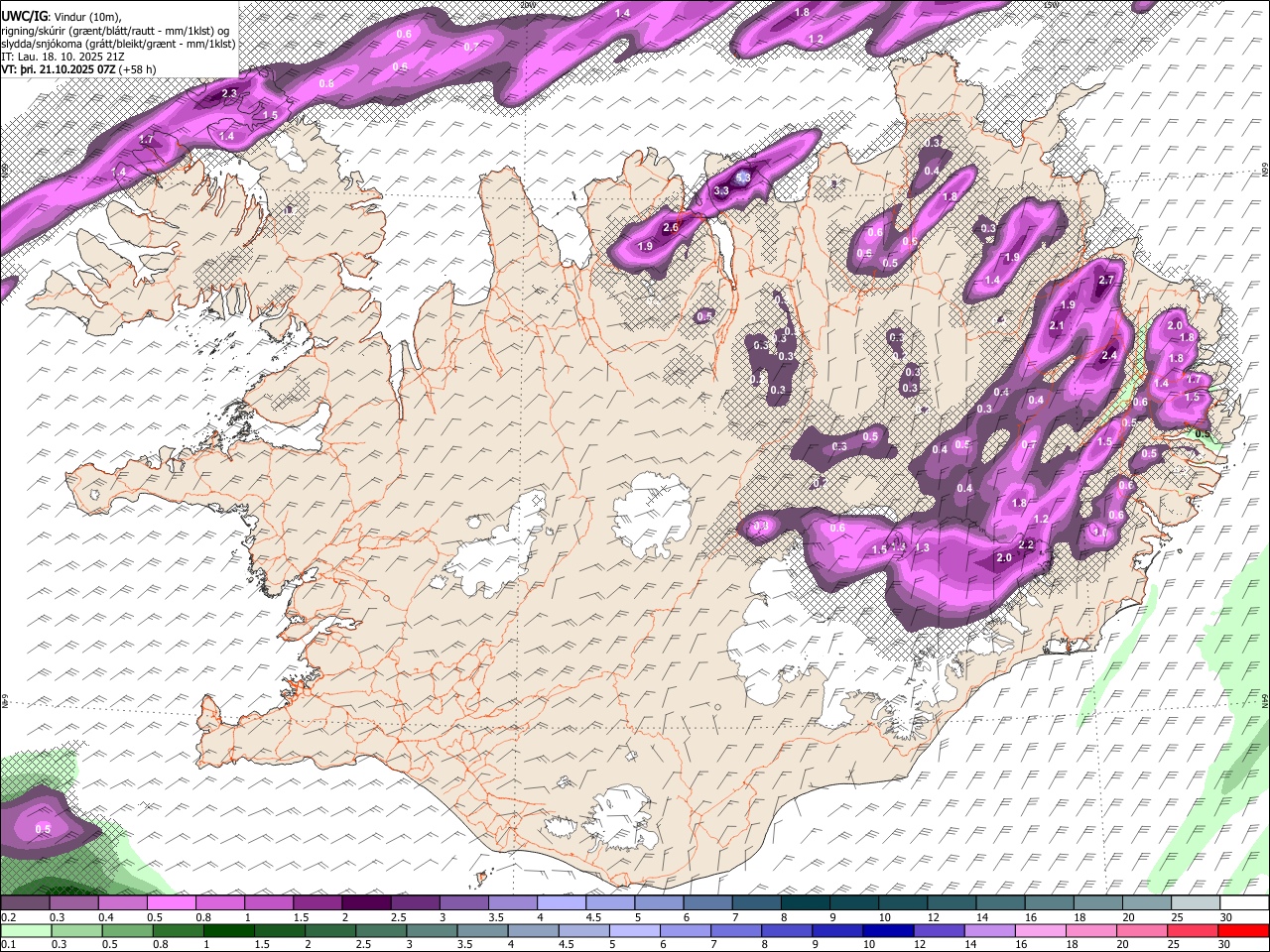
Task: Click the darkest purple 2 swatch in the snow scale
Action: click(367, 903)
